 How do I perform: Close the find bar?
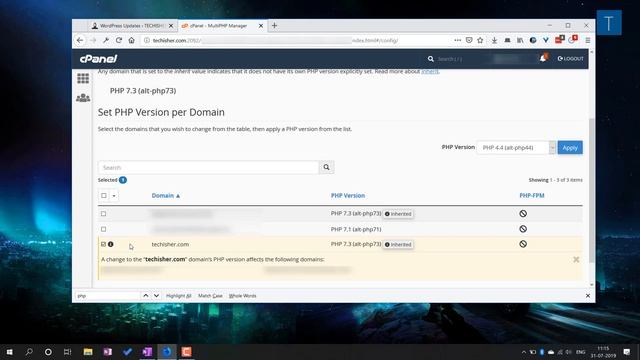(x=588, y=296)
